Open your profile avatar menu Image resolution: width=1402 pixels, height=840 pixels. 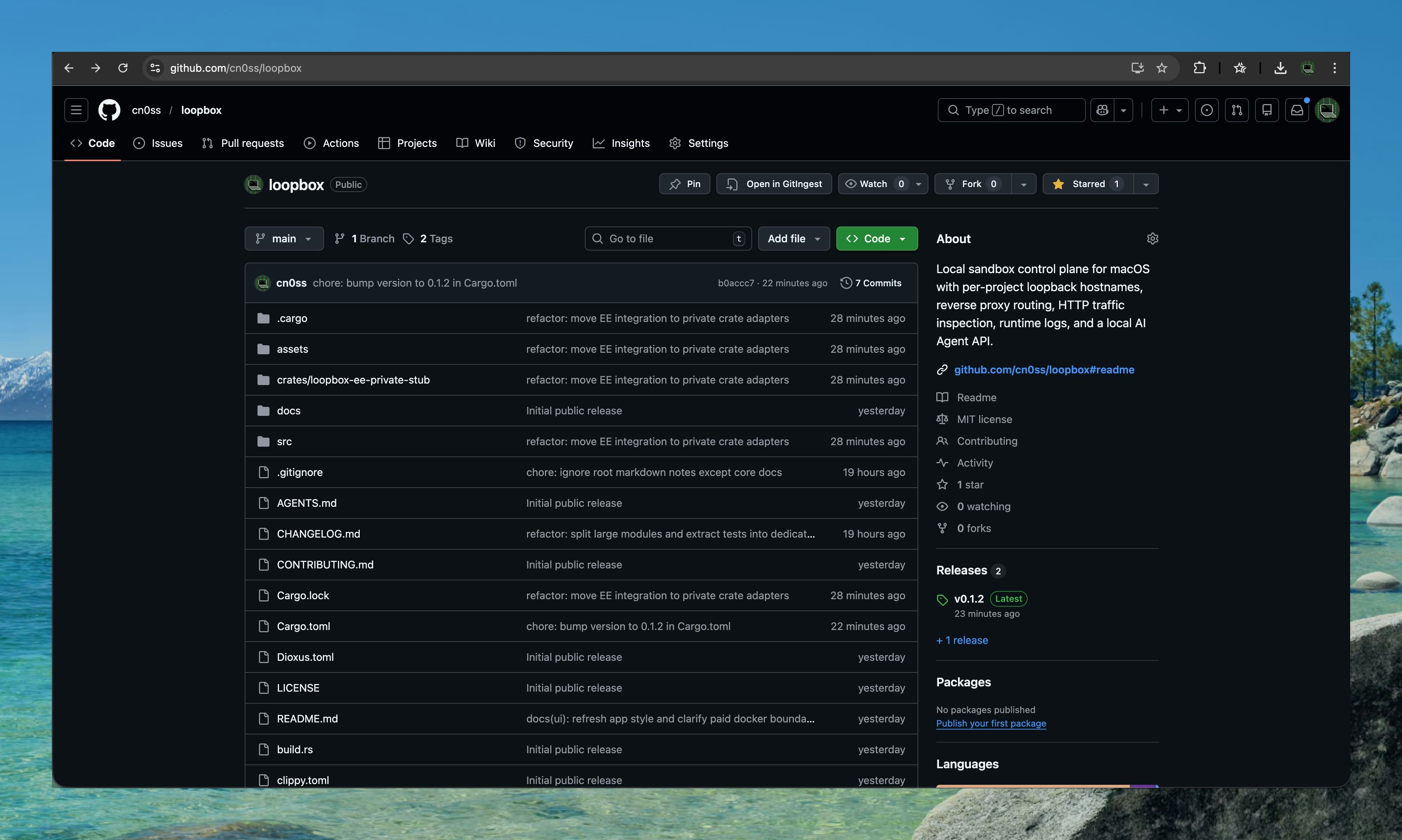pyautogui.click(x=1328, y=110)
